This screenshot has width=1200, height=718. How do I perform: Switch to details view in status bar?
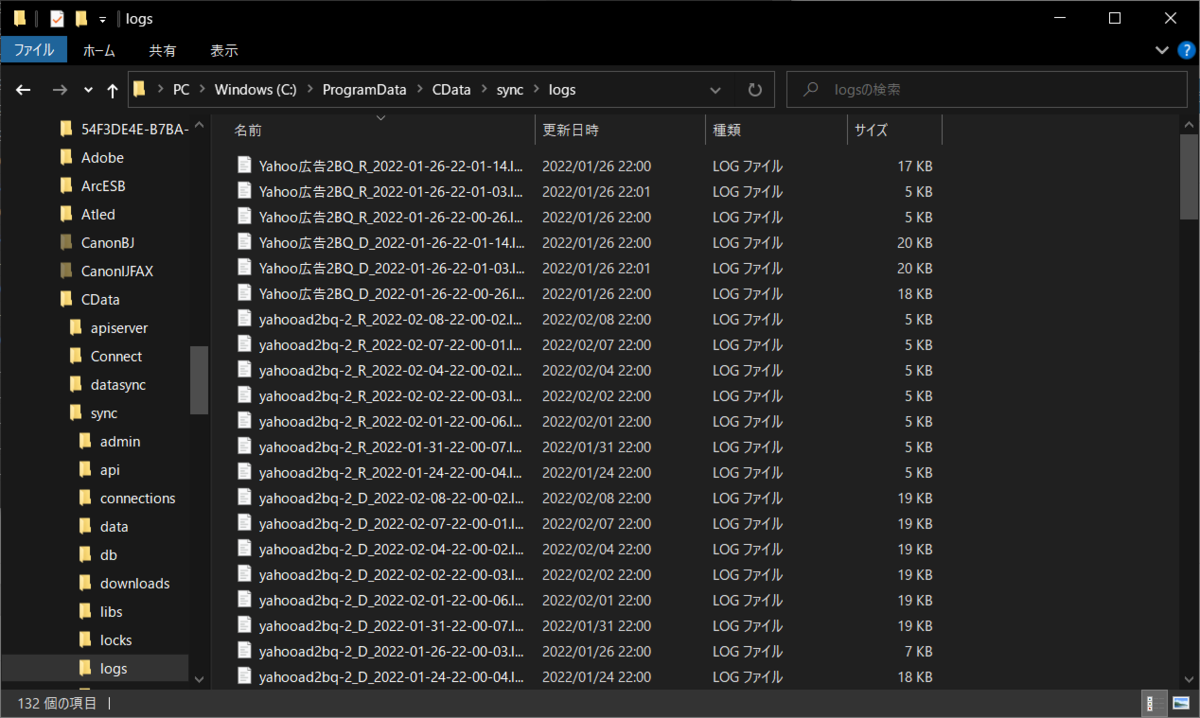click(x=1151, y=702)
